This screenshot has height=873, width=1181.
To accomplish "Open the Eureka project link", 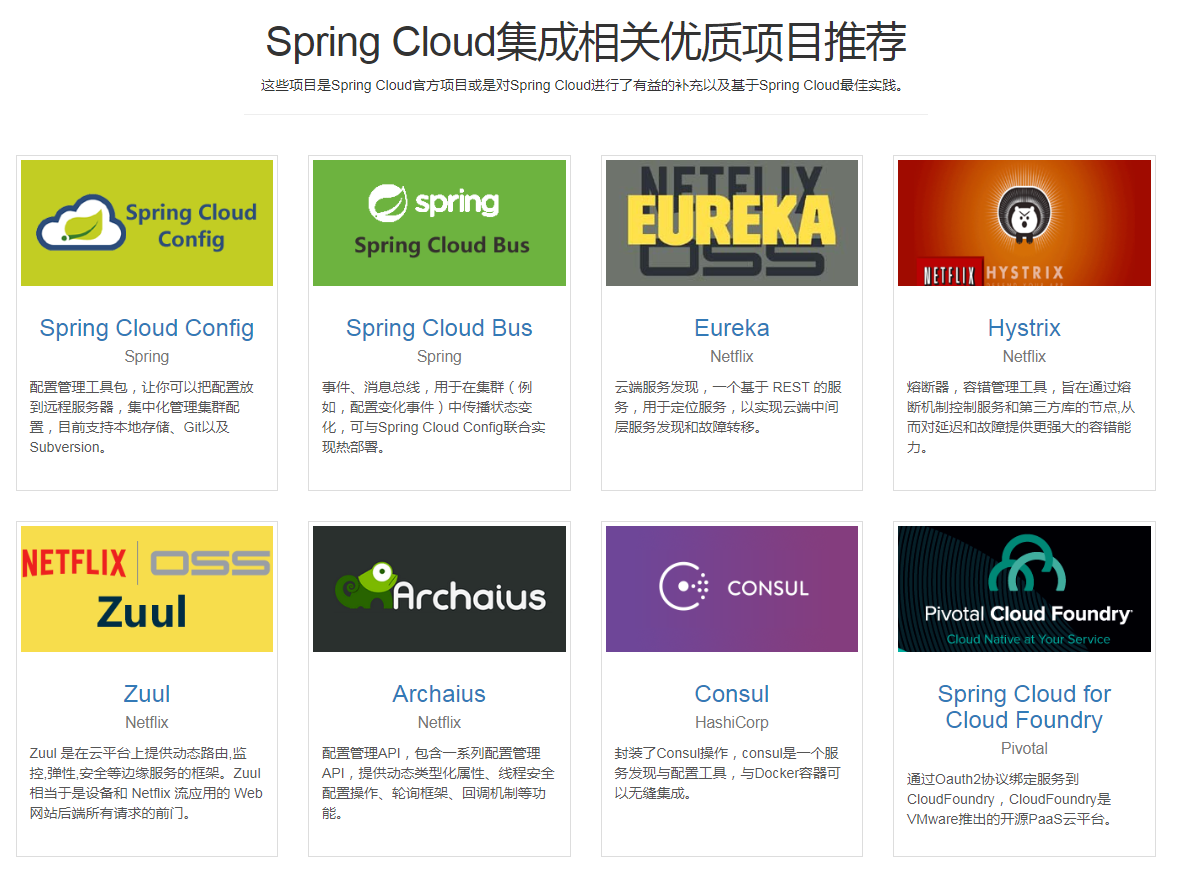I will (x=731, y=328).
